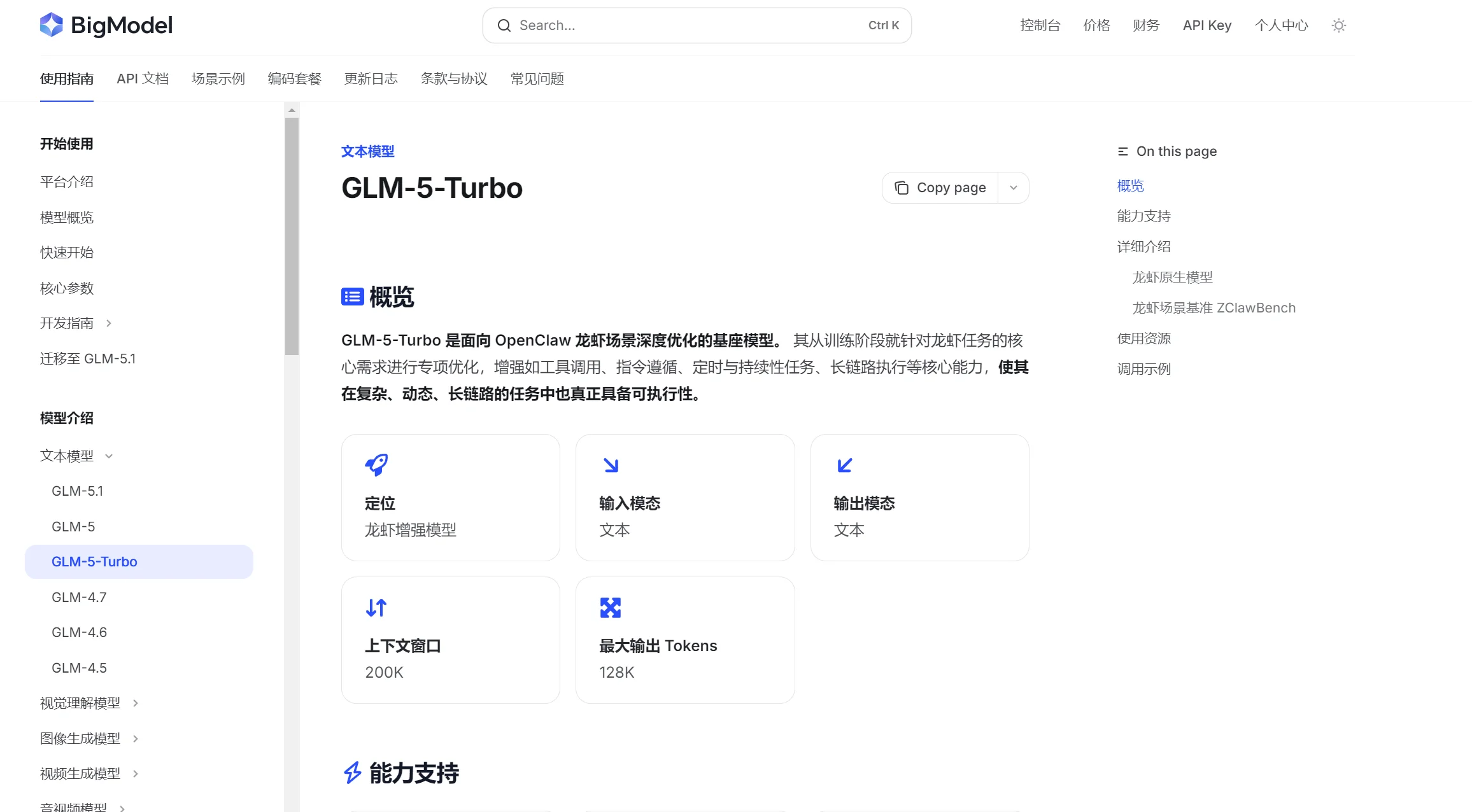Open the 价格 link

click(x=1097, y=25)
